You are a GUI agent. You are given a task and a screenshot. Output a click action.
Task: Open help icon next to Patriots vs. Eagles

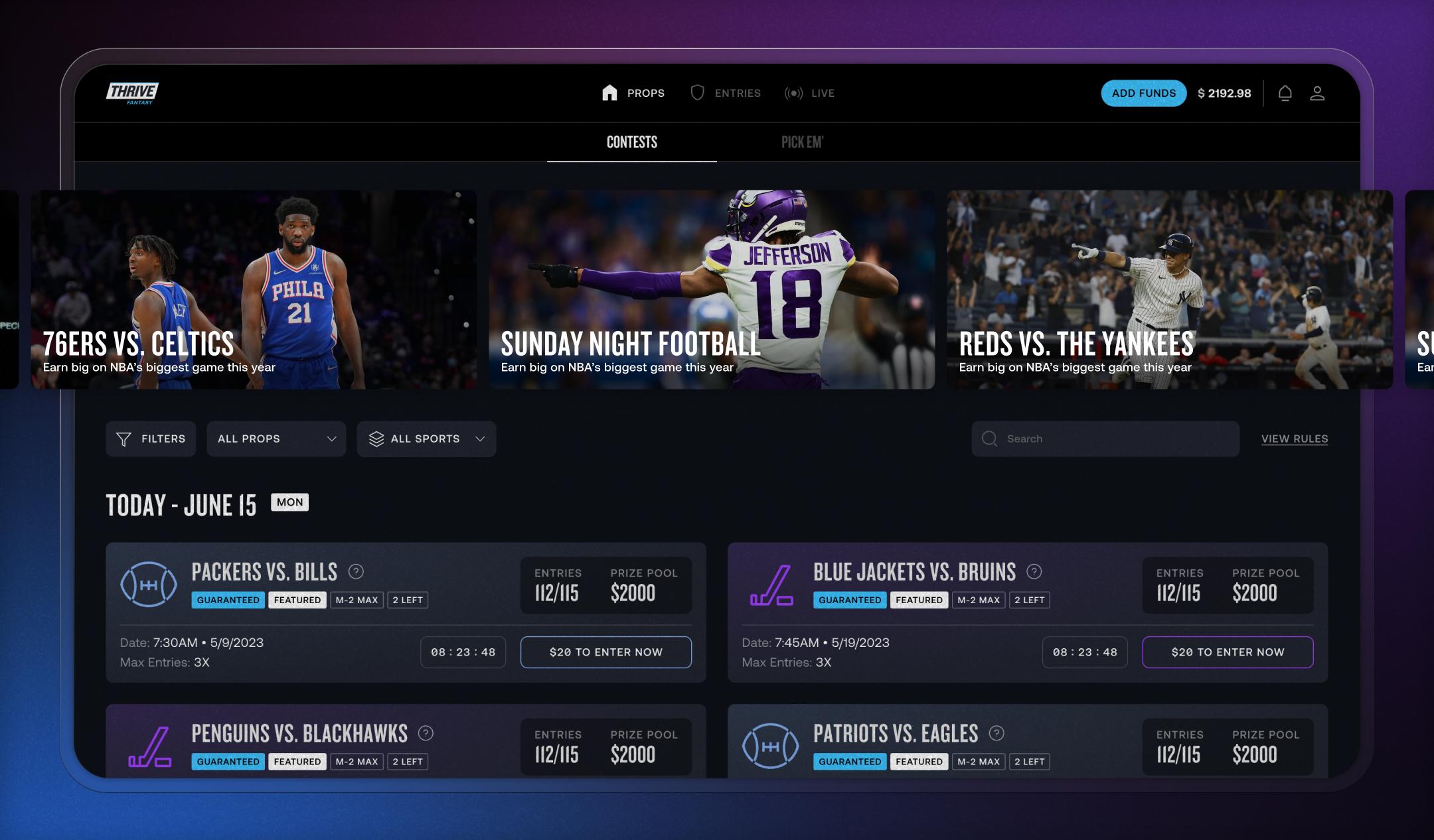pos(996,733)
